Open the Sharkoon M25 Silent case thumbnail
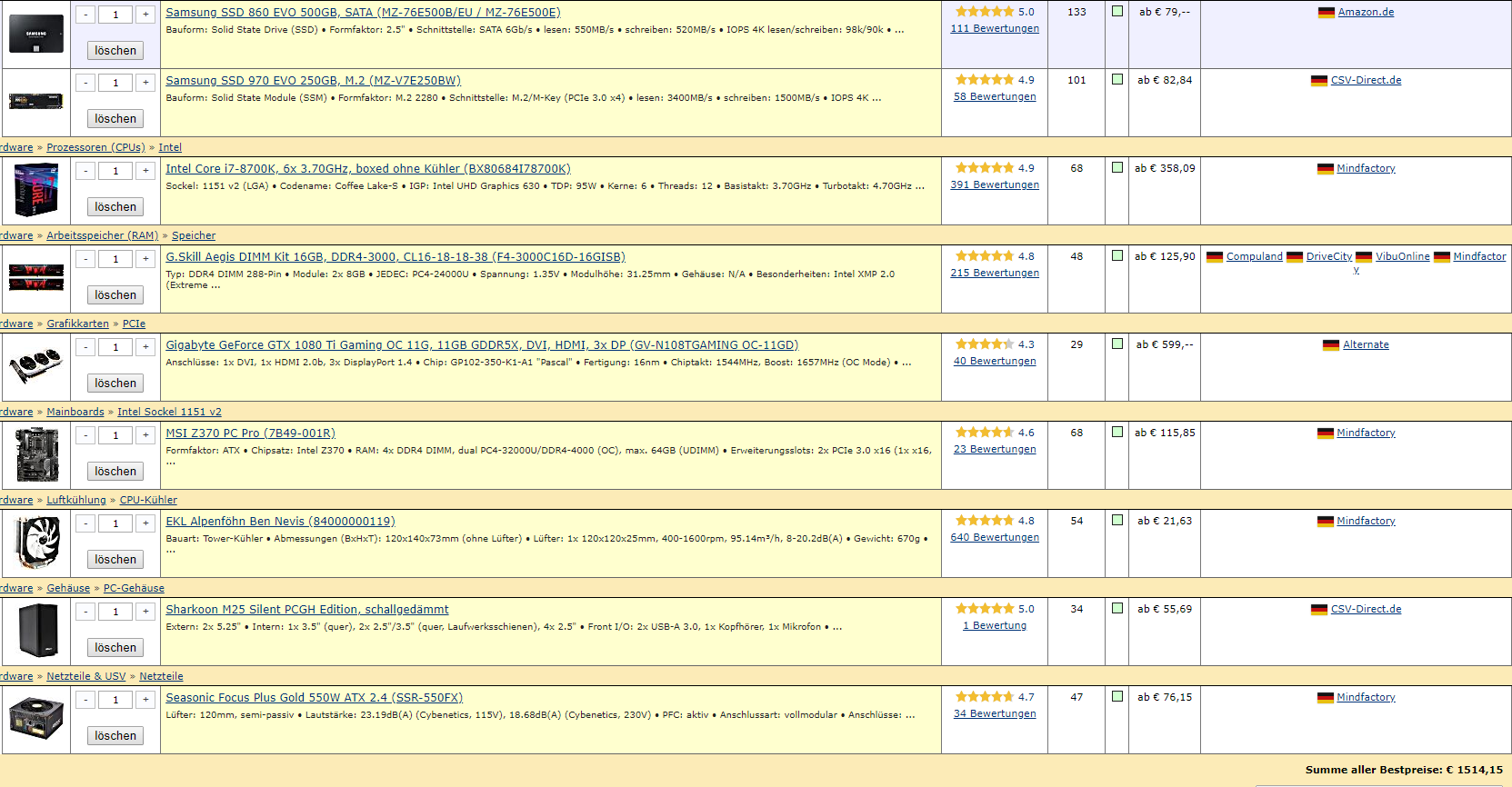Image resolution: width=1512 pixels, height=787 pixels. click(x=36, y=630)
